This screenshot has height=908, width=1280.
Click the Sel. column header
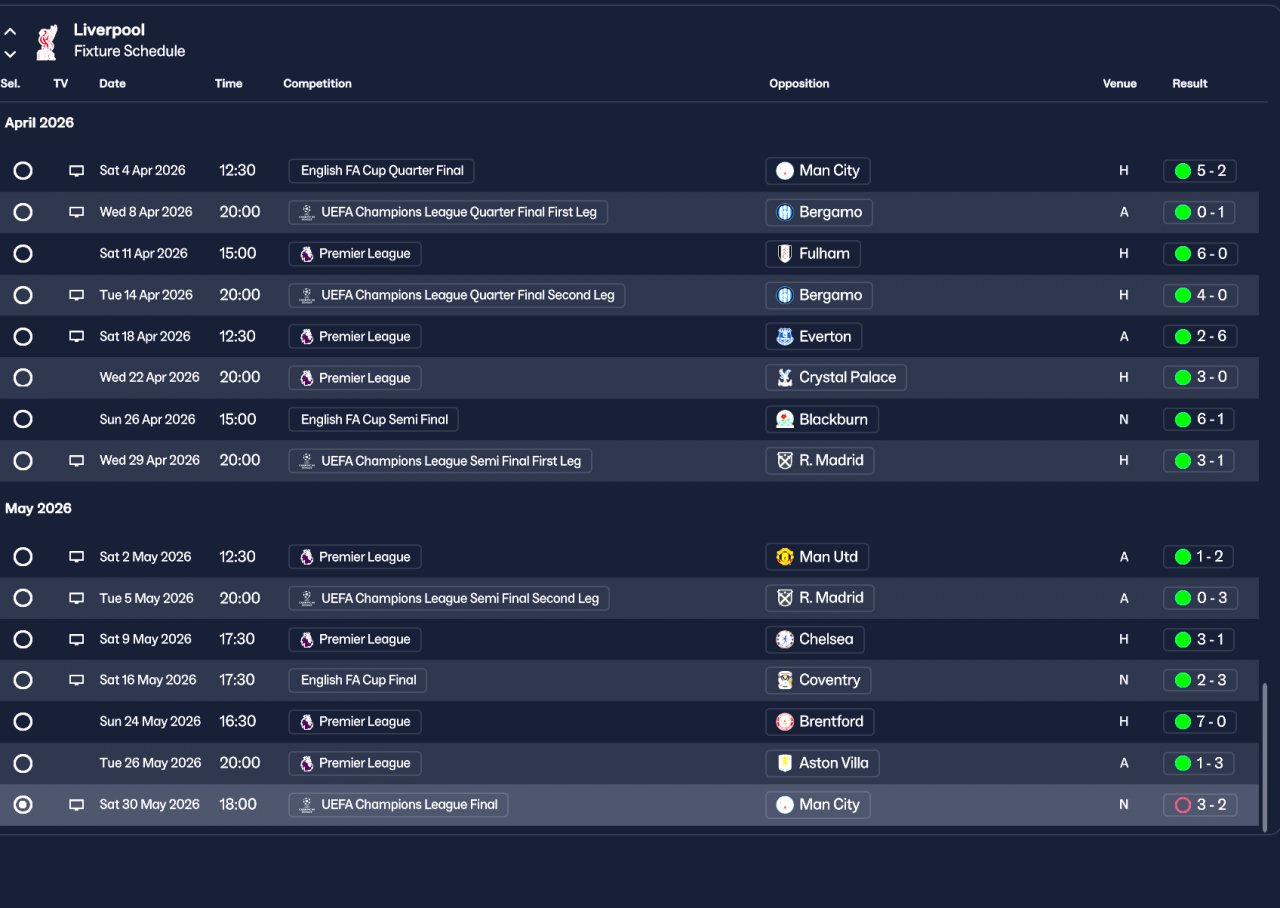click(10, 84)
